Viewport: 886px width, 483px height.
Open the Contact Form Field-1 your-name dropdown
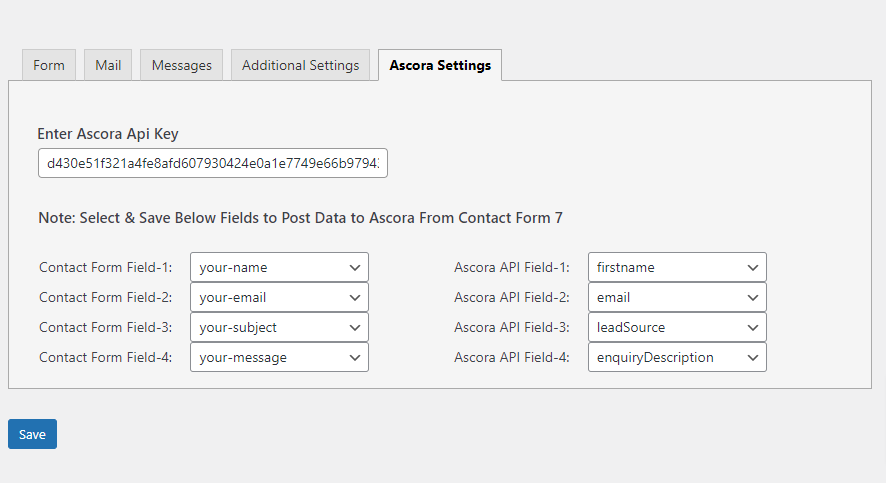(x=279, y=267)
